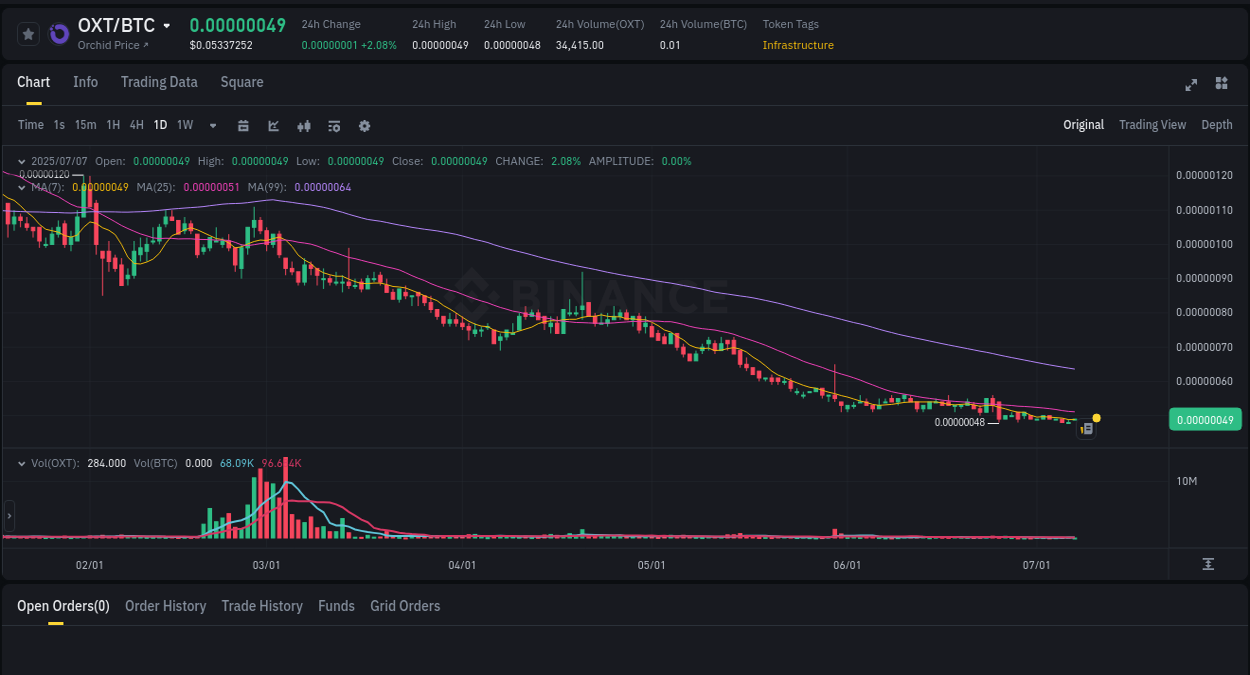Open the grid layout switcher icon
This screenshot has width=1250, height=675.
click(x=1221, y=84)
